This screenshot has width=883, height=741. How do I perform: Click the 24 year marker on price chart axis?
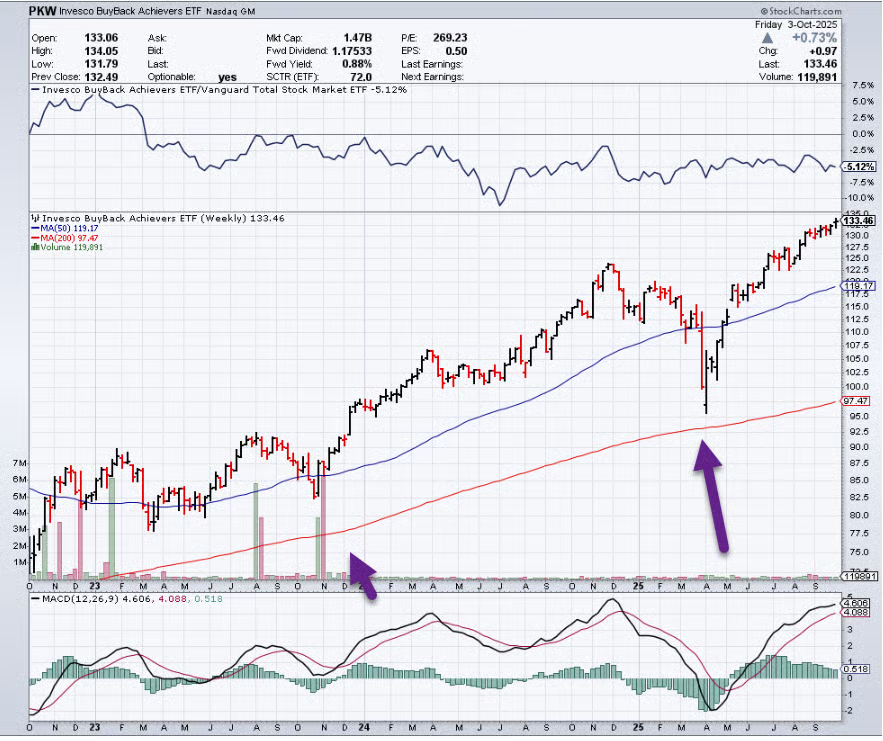(366, 587)
